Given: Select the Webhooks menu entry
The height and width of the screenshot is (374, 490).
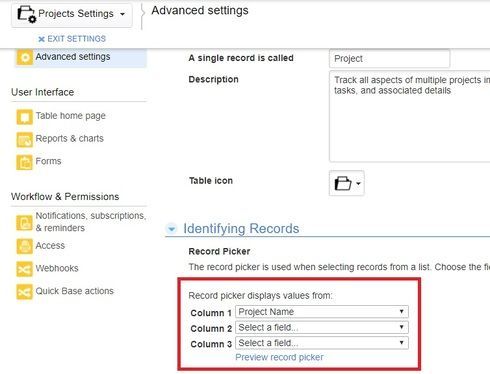Looking at the screenshot, I should 57,268.
